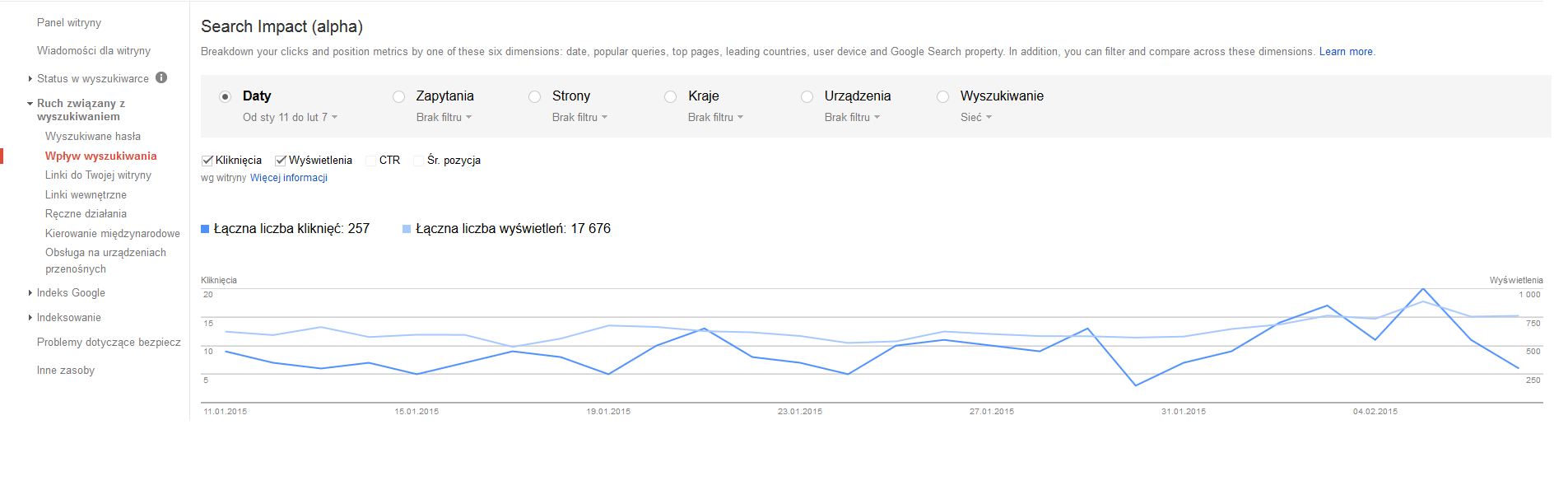Click the 11.01.2015 axis label

(x=226, y=412)
